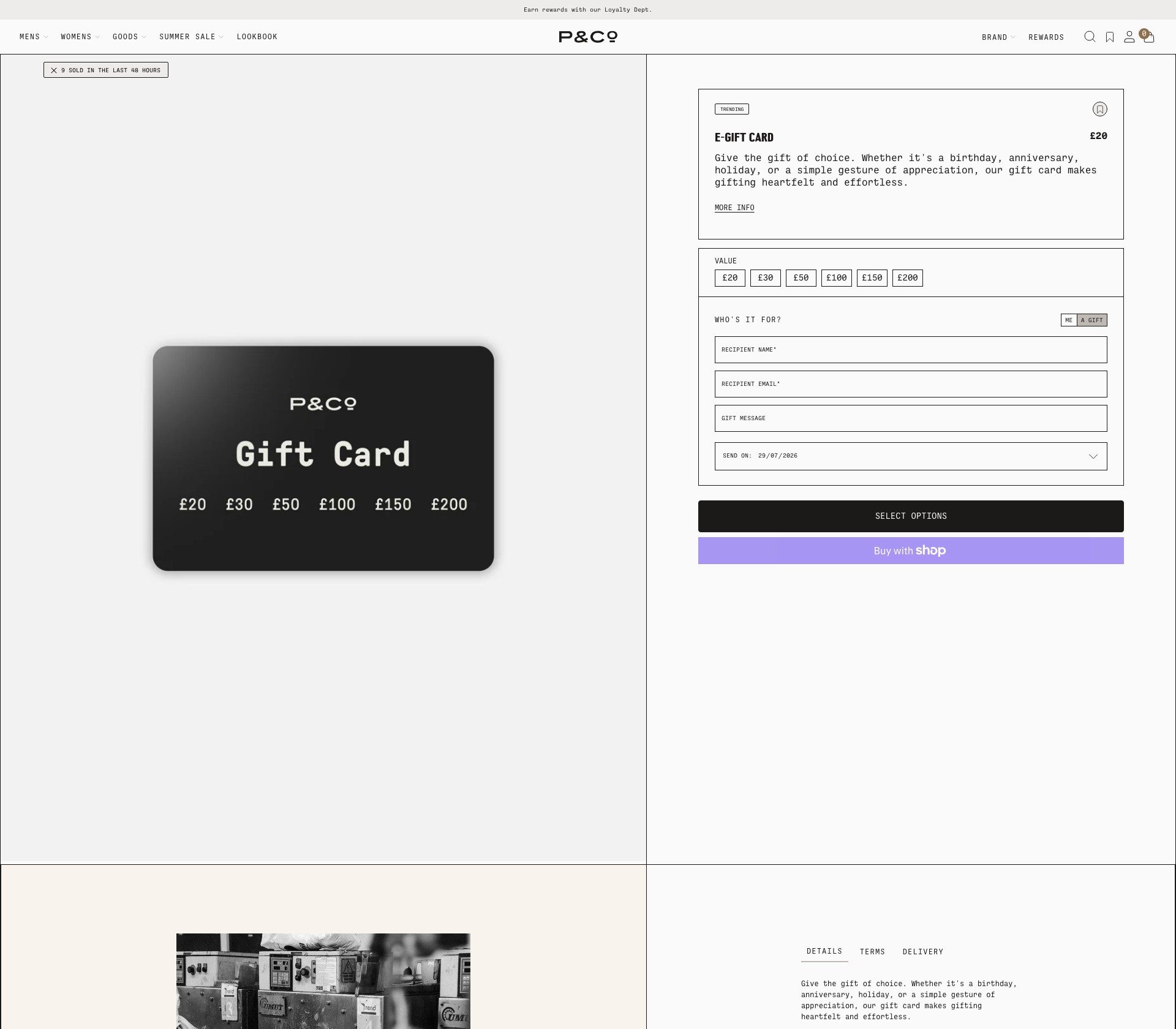Screen dimensions: 1176x1029
Task: Switch to the TERMS tab
Action: click(872, 952)
